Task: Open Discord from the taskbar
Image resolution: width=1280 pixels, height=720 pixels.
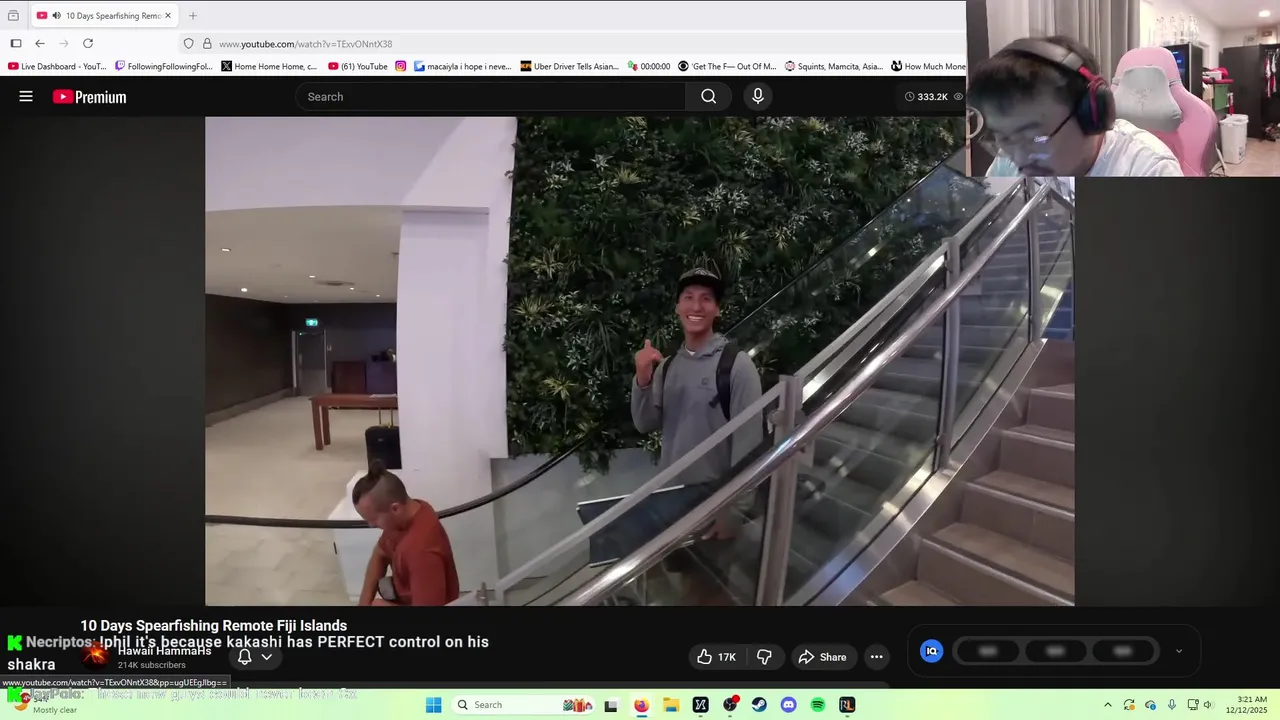Action: 788,705
